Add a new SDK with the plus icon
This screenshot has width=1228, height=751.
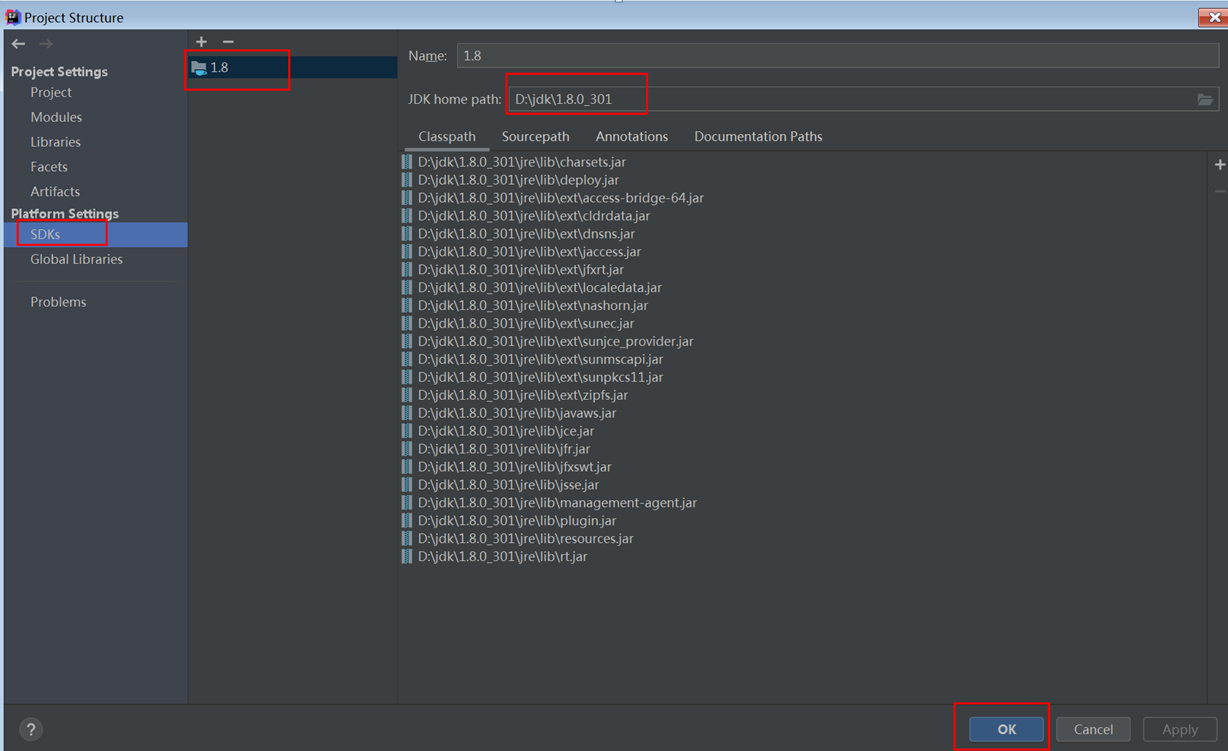pos(201,41)
